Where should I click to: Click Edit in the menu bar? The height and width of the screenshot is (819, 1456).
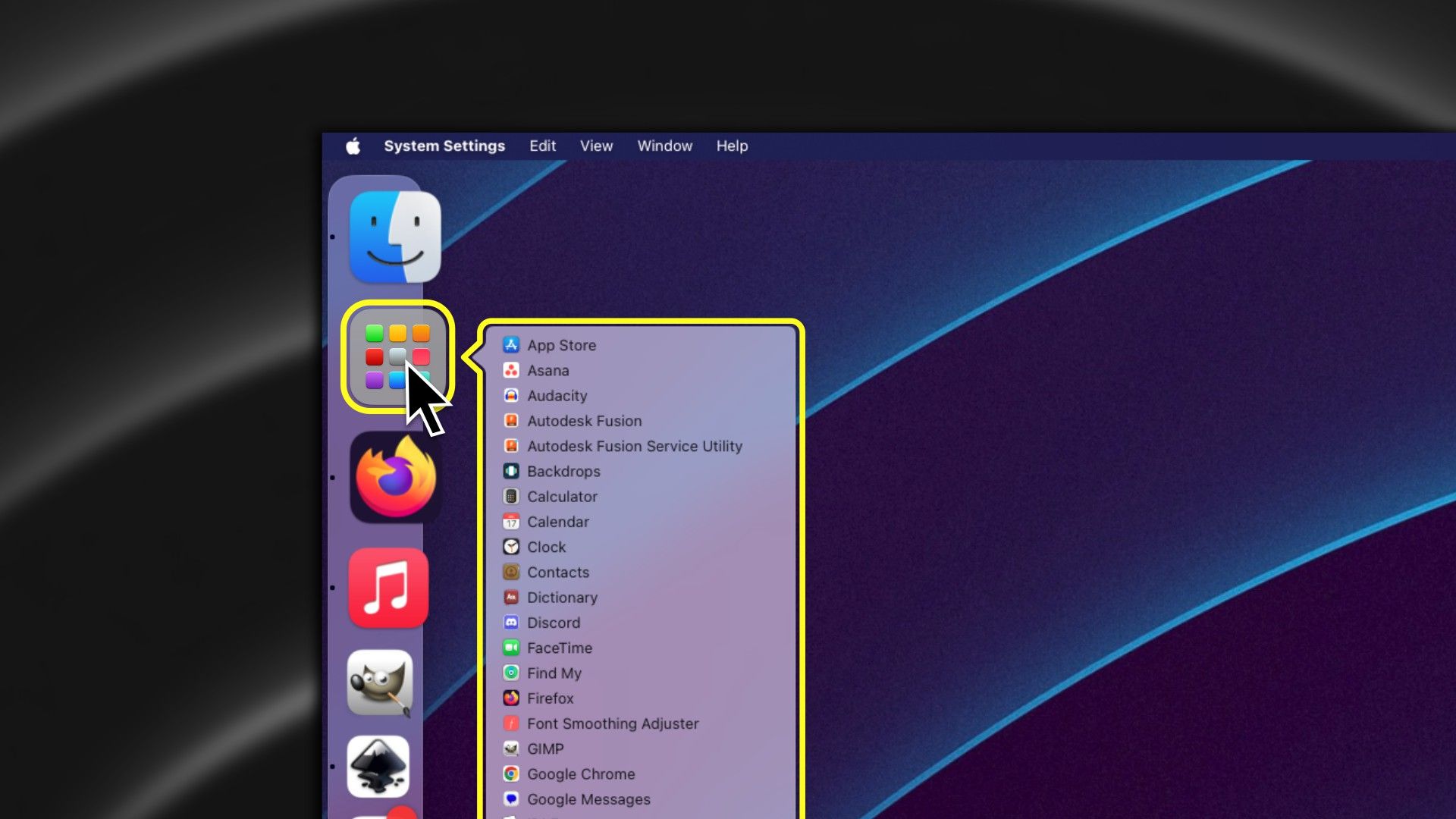(542, 146)
